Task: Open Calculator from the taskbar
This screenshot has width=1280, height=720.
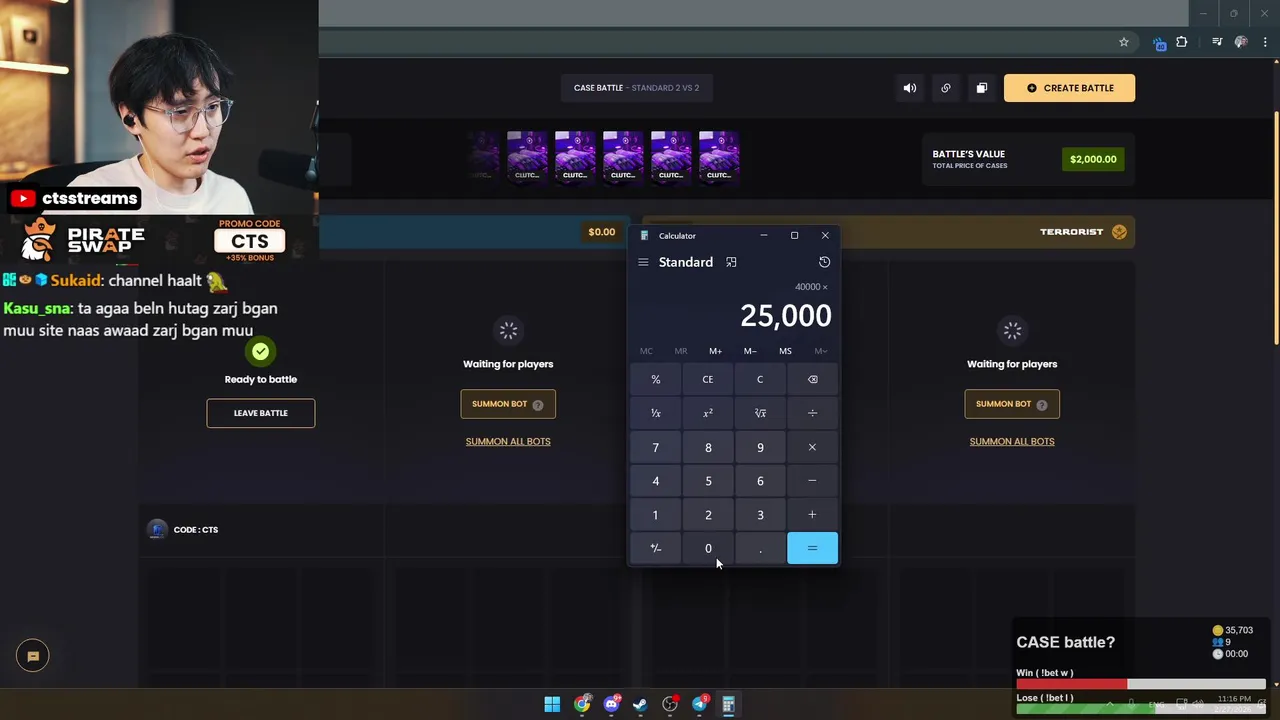Action: click(x=728, y=704)
